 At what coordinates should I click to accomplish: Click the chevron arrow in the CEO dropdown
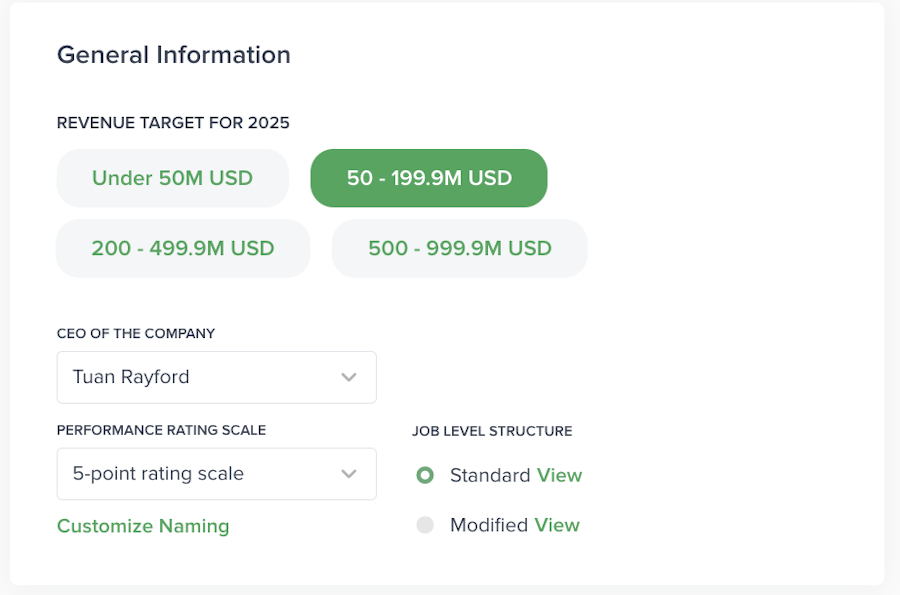349,377
